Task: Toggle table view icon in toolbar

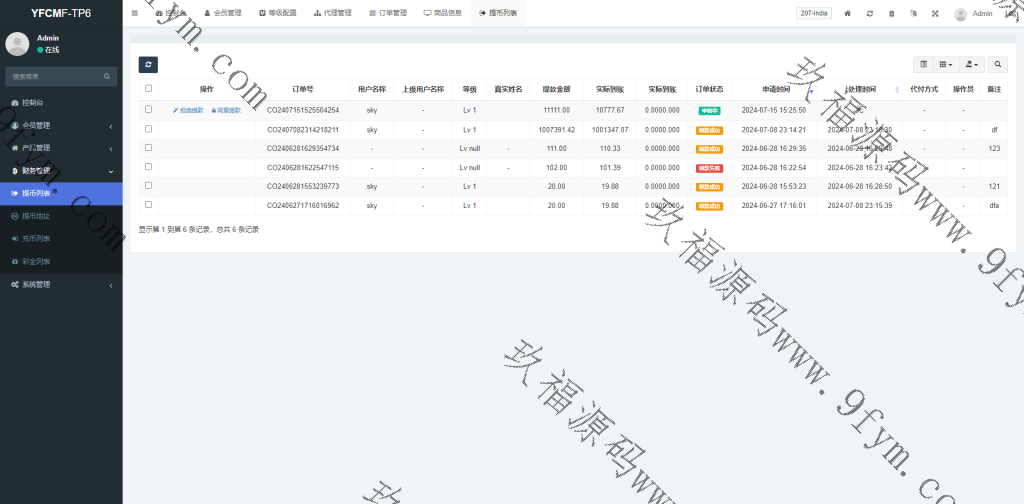Action: tap(923, 64)
